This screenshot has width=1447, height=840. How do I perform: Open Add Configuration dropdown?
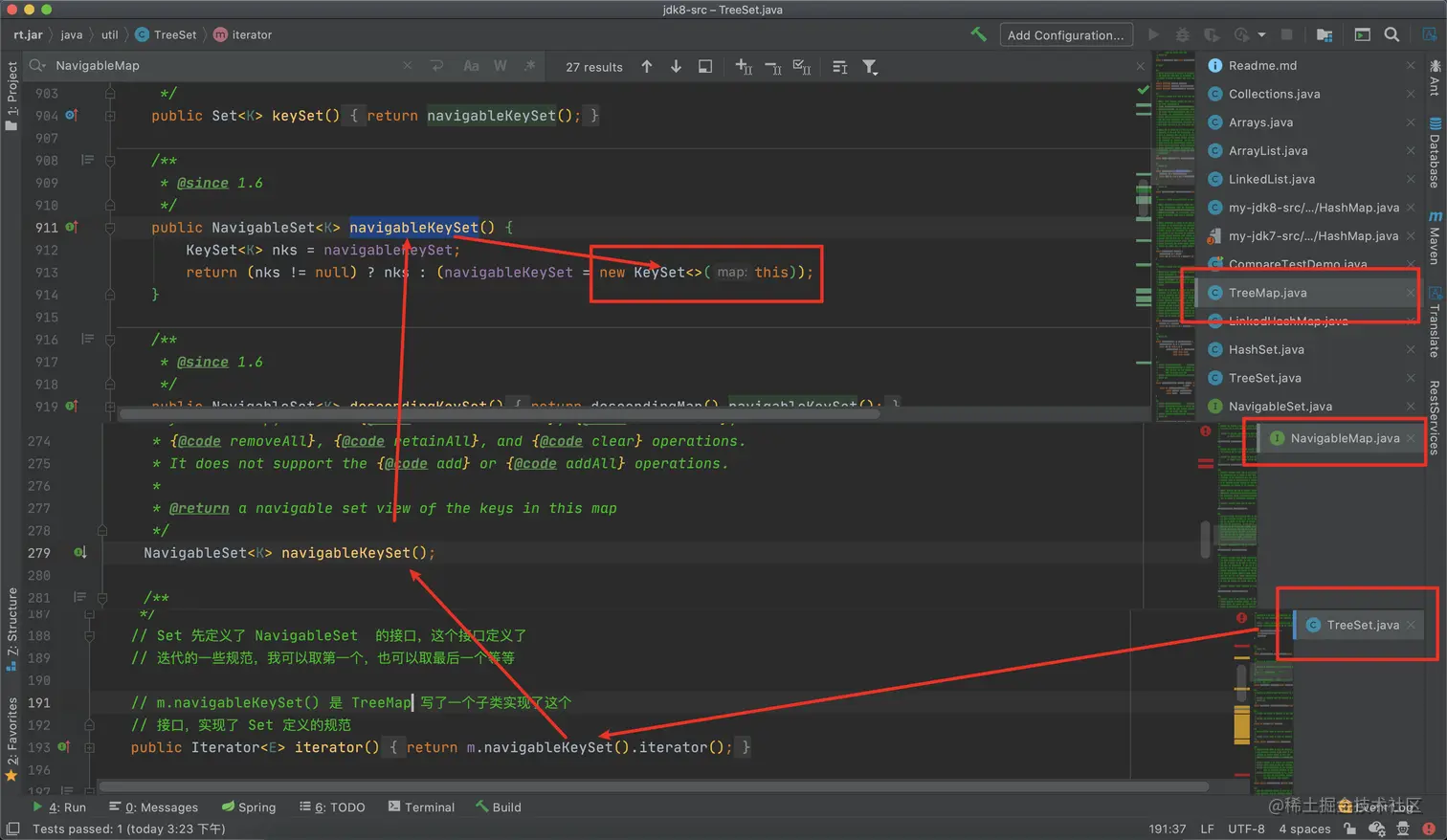(1066, 34)
